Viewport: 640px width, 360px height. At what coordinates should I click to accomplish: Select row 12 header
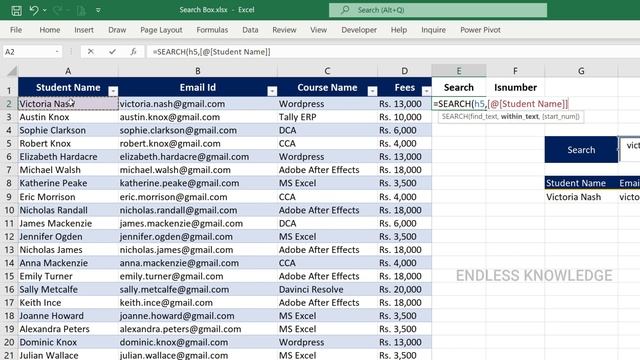coord(9,237)
